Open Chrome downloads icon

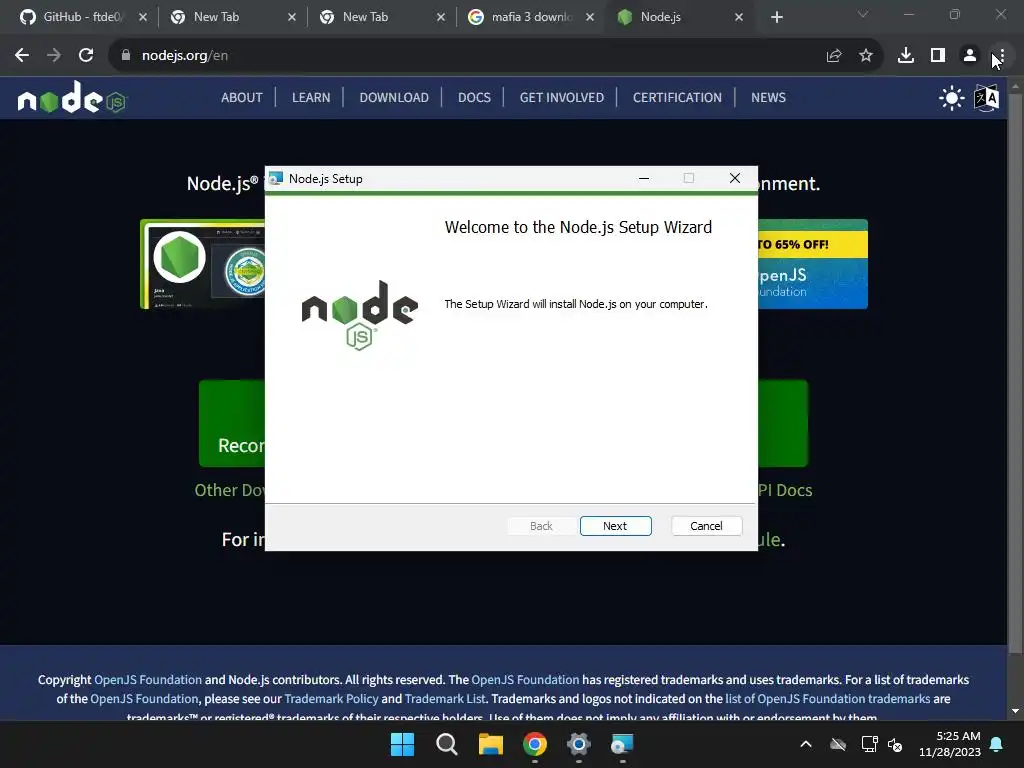(906, 56)
